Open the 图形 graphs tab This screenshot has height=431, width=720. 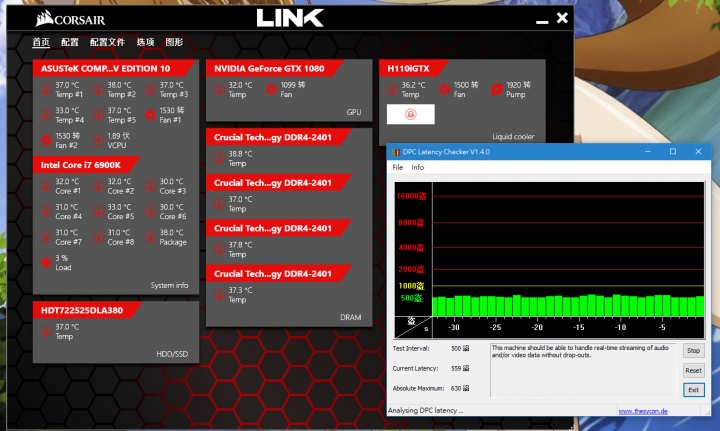click(x=174, y=42)
